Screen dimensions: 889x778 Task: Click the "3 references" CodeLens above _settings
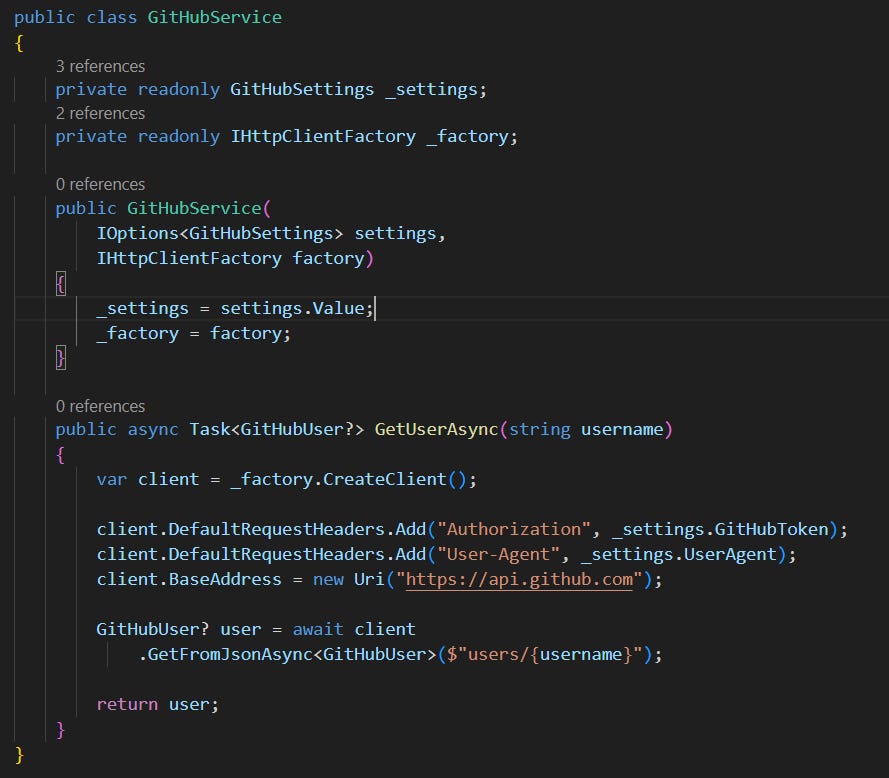tap(99, 66)
